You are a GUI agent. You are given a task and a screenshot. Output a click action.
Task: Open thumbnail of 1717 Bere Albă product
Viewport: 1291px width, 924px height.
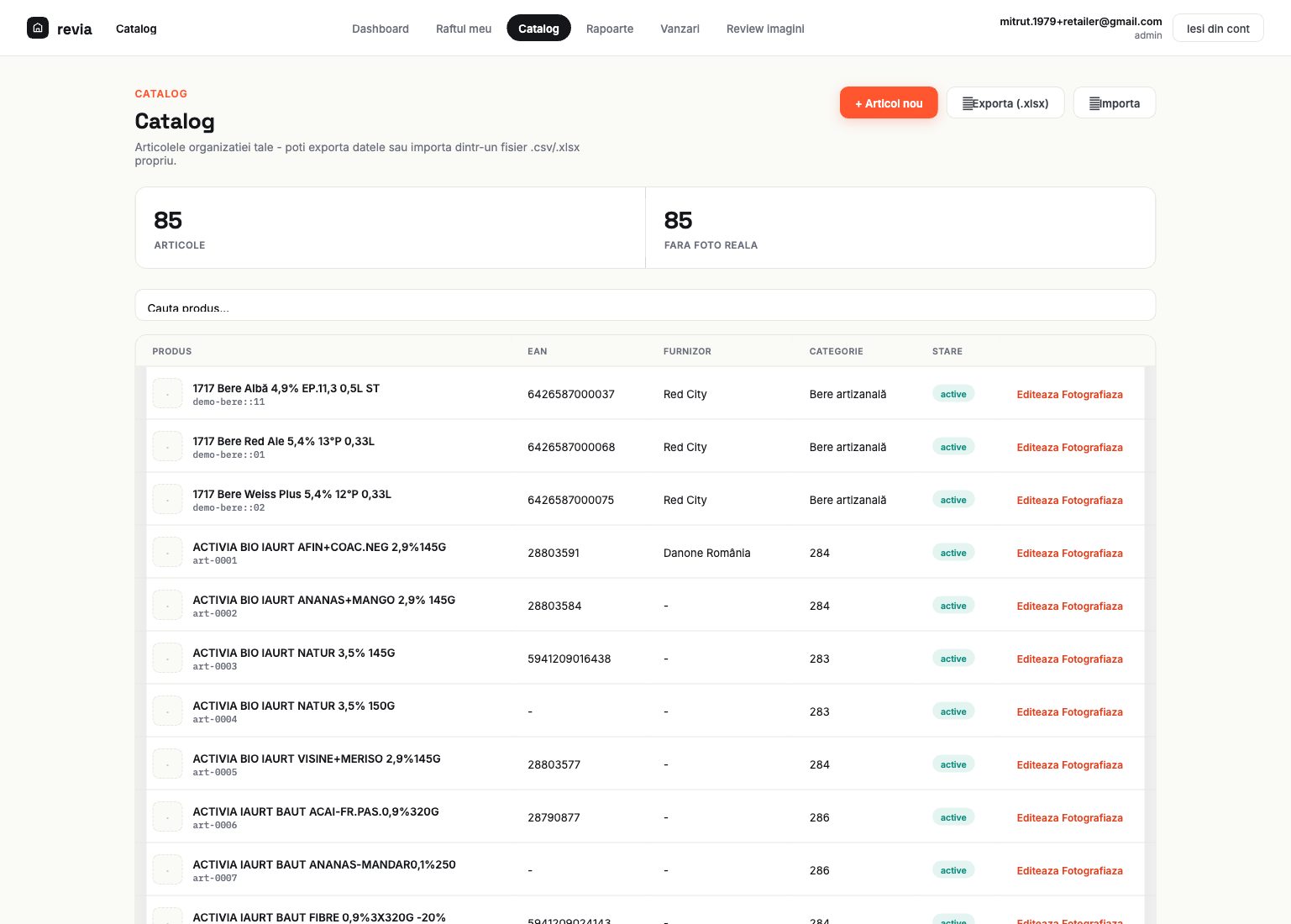tap(168, 393)
